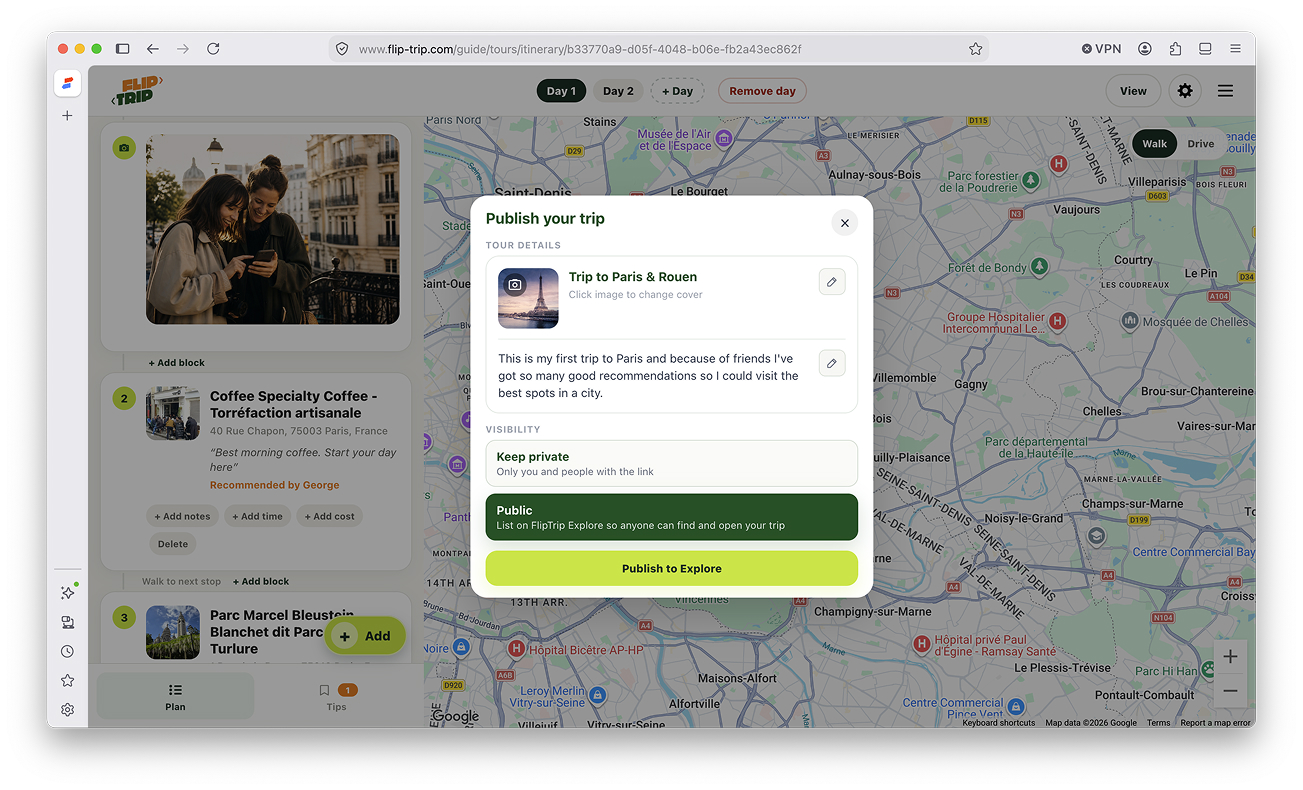Open the settings gear in header
Image resolution: width=1303 pixels, height=790 pixels.
tap(1185, 91)
